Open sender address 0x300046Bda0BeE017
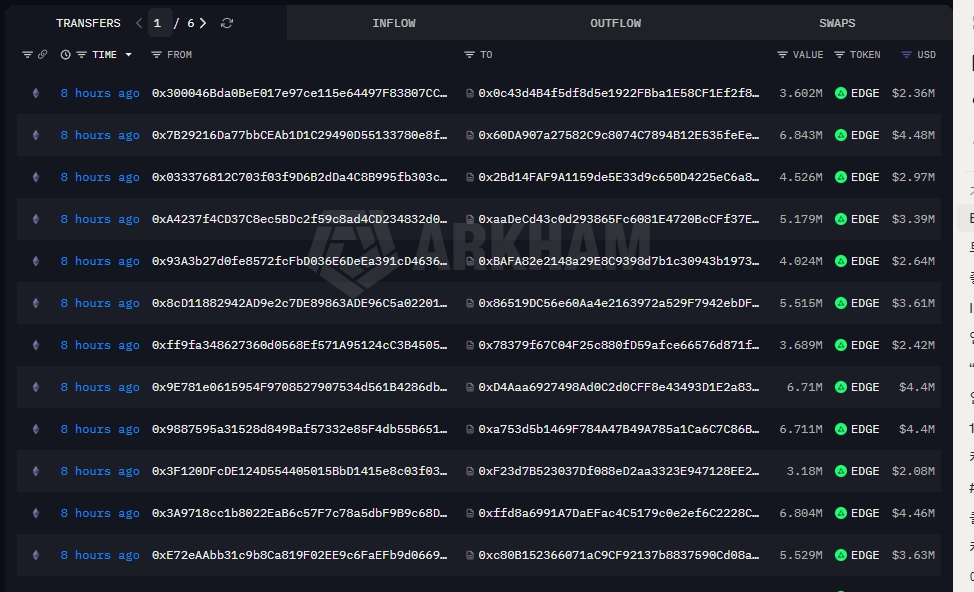The image size is (974, 592). point(299,93)
